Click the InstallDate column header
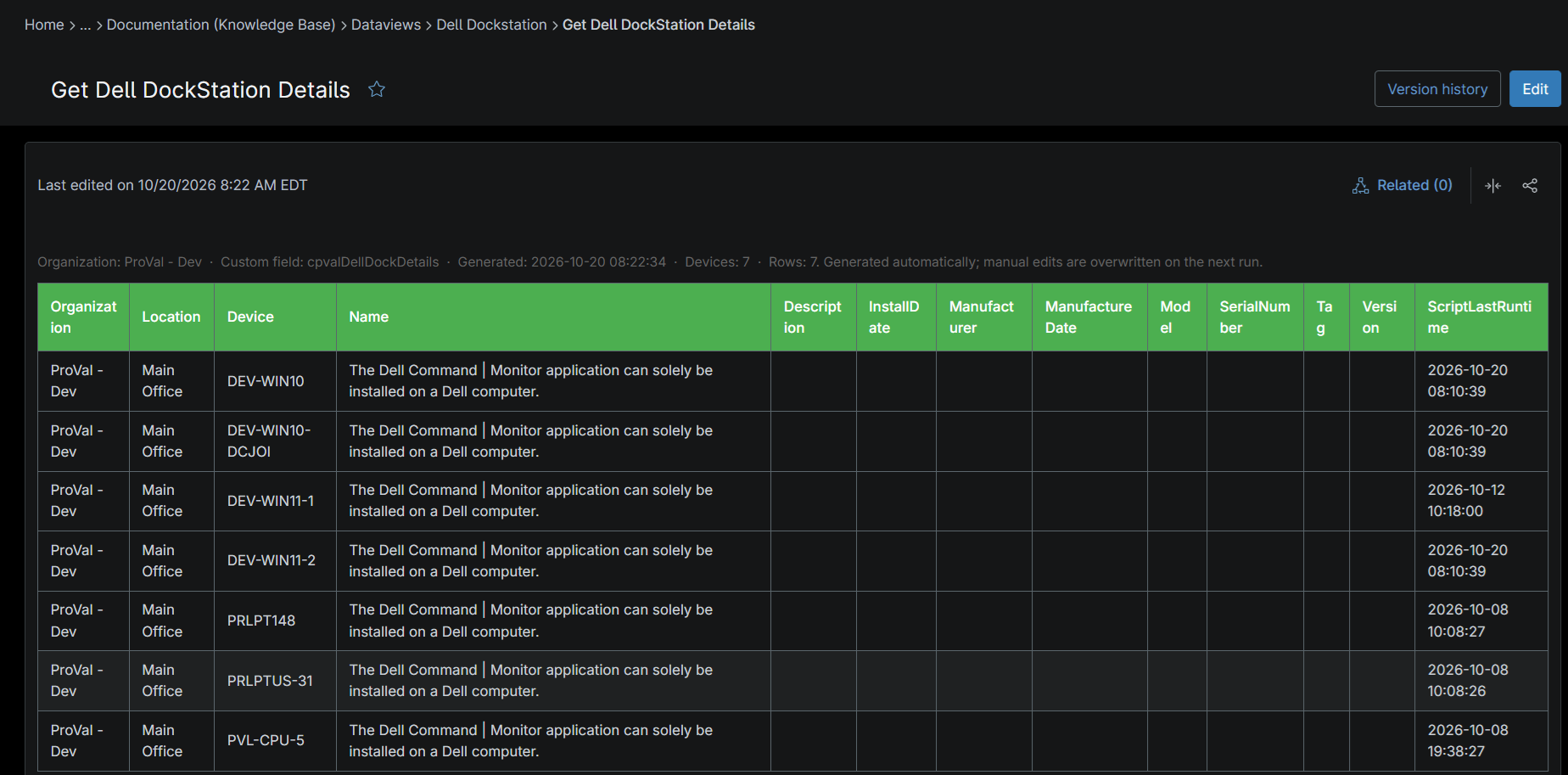The image size is (1568, 775). point(896,317)
